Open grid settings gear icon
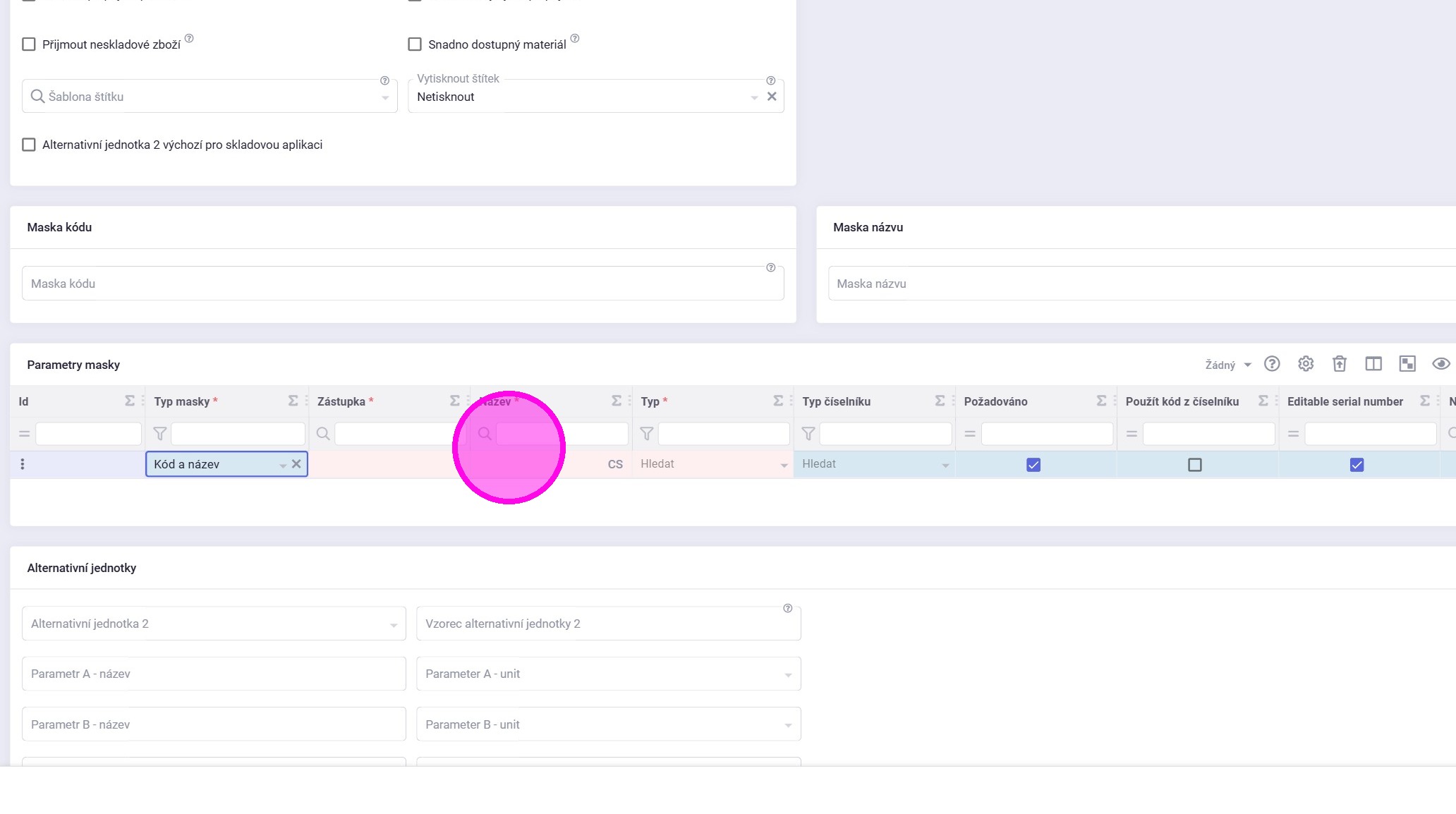Viewport: 1456px width, 814px height. 1306,364
